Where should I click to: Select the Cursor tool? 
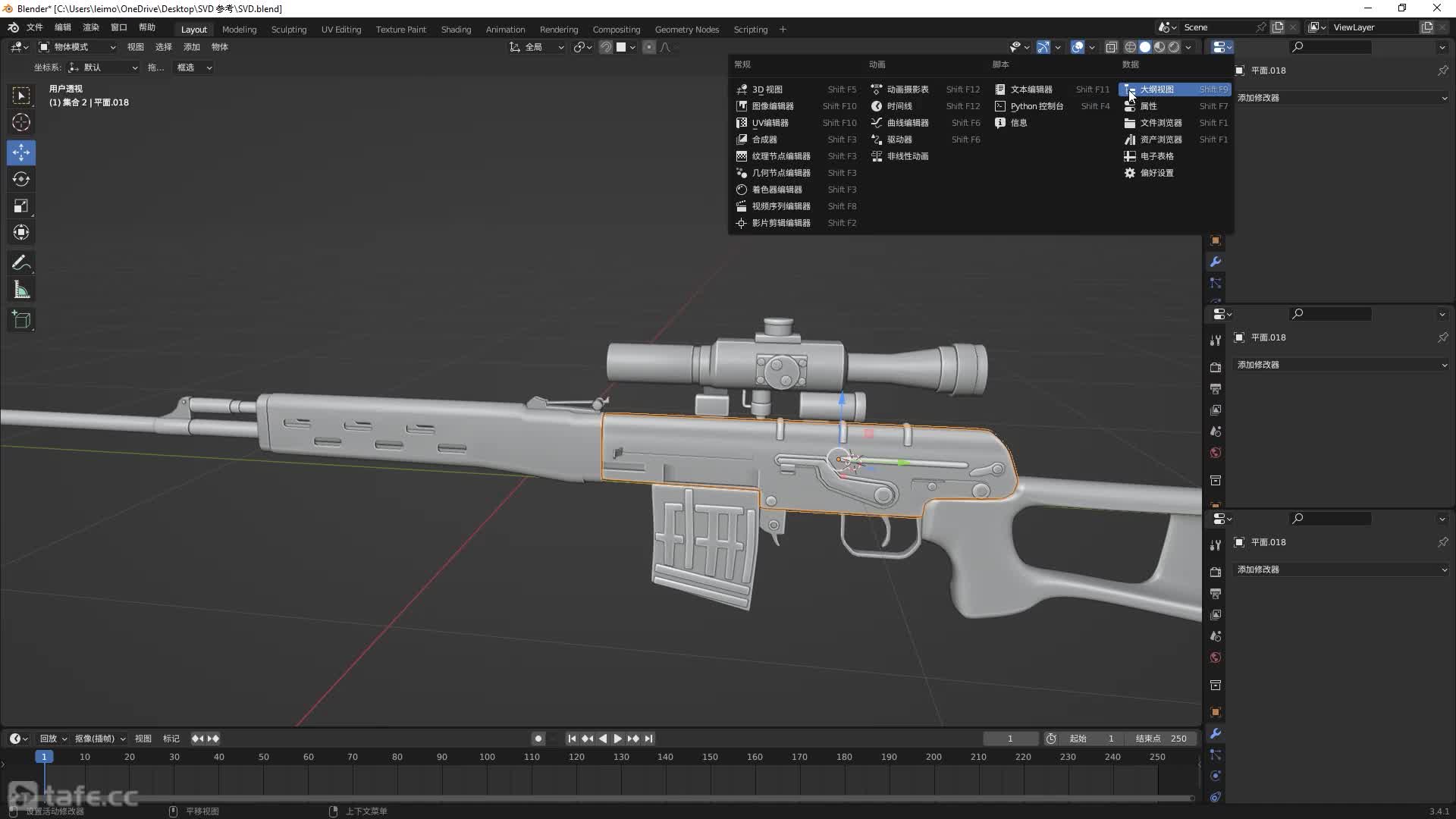tap(21, 122)
